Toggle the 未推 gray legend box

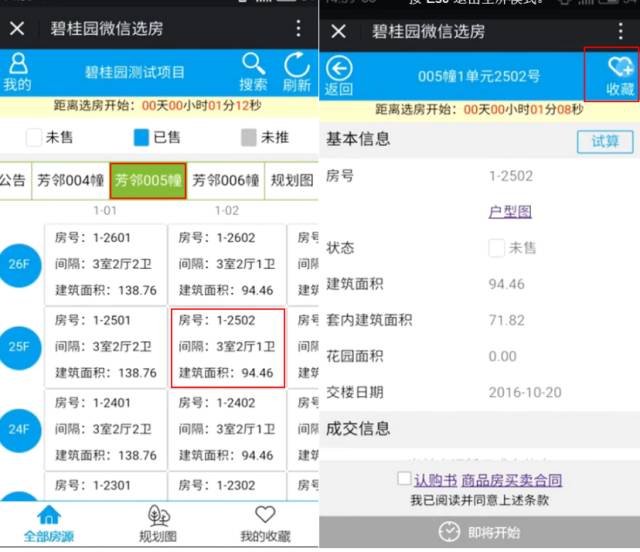coord(249,137)
